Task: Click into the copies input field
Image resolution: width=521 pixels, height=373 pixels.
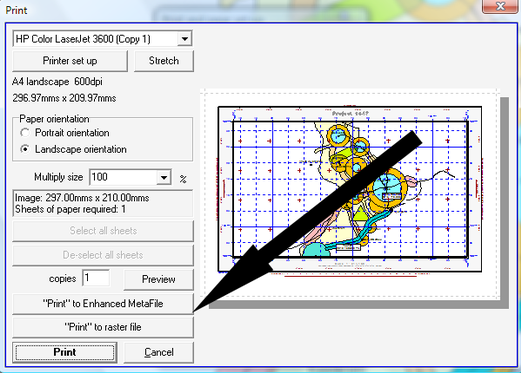Action: click(x=96, y=278)
